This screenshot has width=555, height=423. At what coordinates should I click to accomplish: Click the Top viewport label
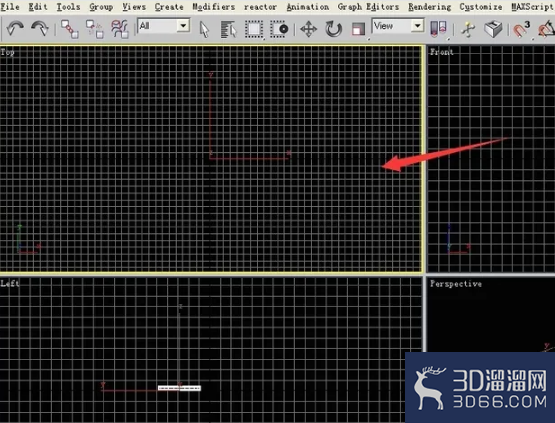tap(7, 52)
